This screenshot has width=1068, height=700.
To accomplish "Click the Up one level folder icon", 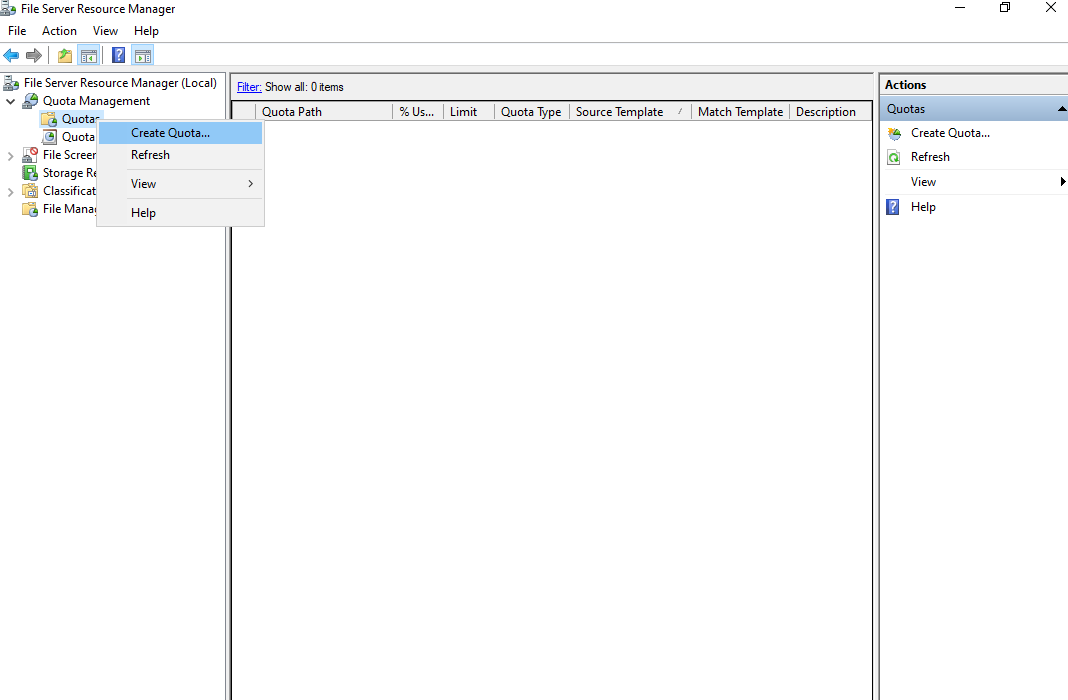I will click(x=65, y=55).
